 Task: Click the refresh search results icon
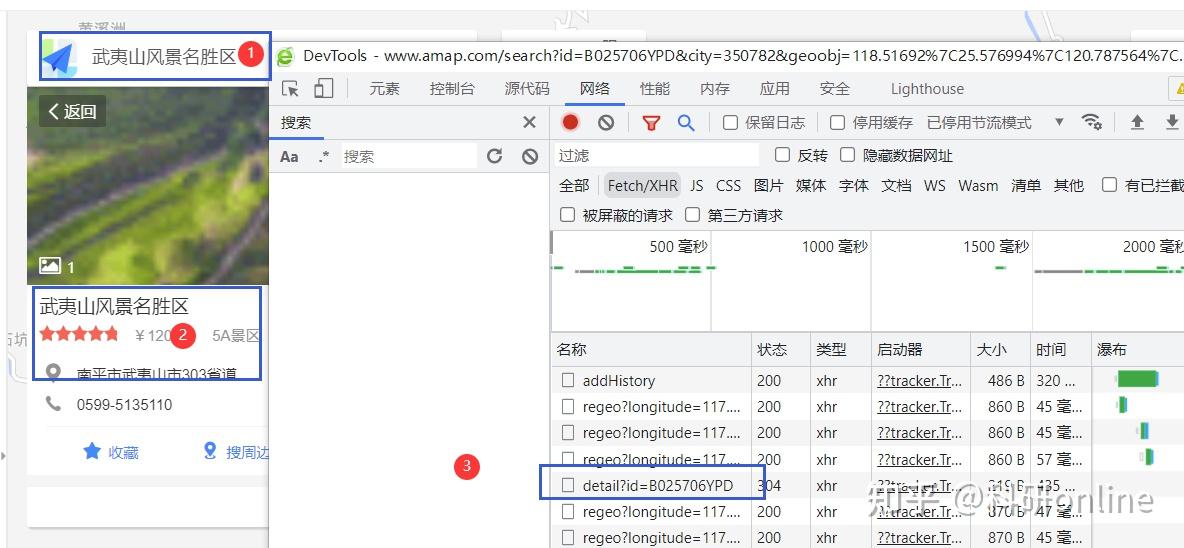(495, 156)
